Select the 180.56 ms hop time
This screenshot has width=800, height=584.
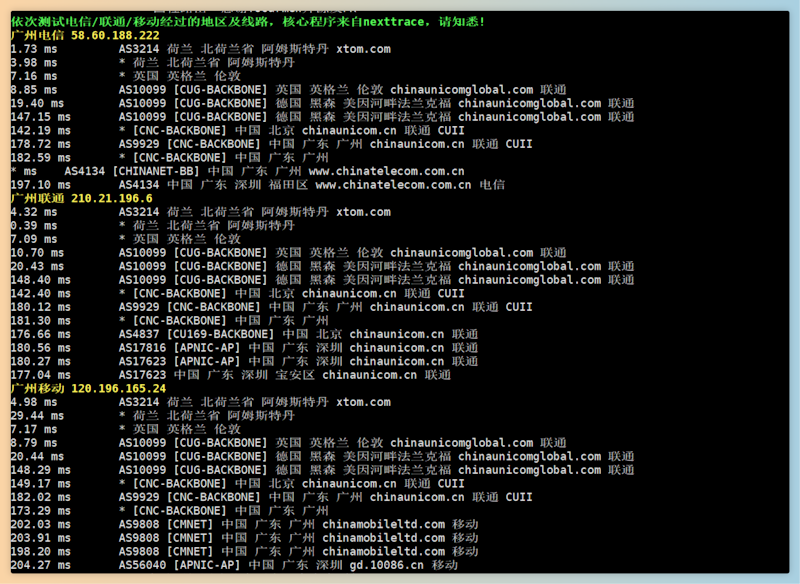tap(41, 348)
